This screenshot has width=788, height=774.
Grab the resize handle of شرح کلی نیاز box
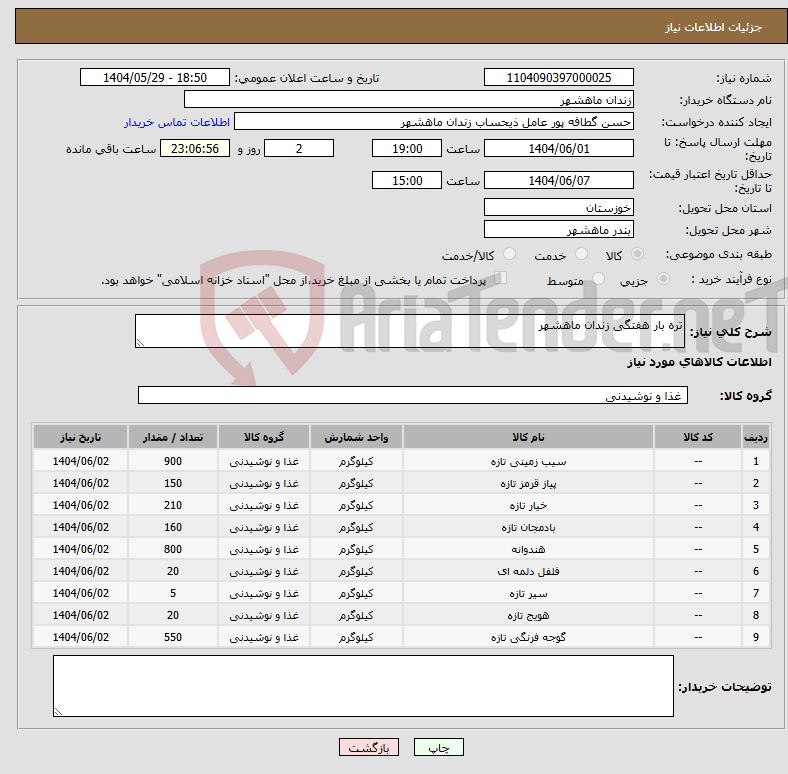coord(140,343)
